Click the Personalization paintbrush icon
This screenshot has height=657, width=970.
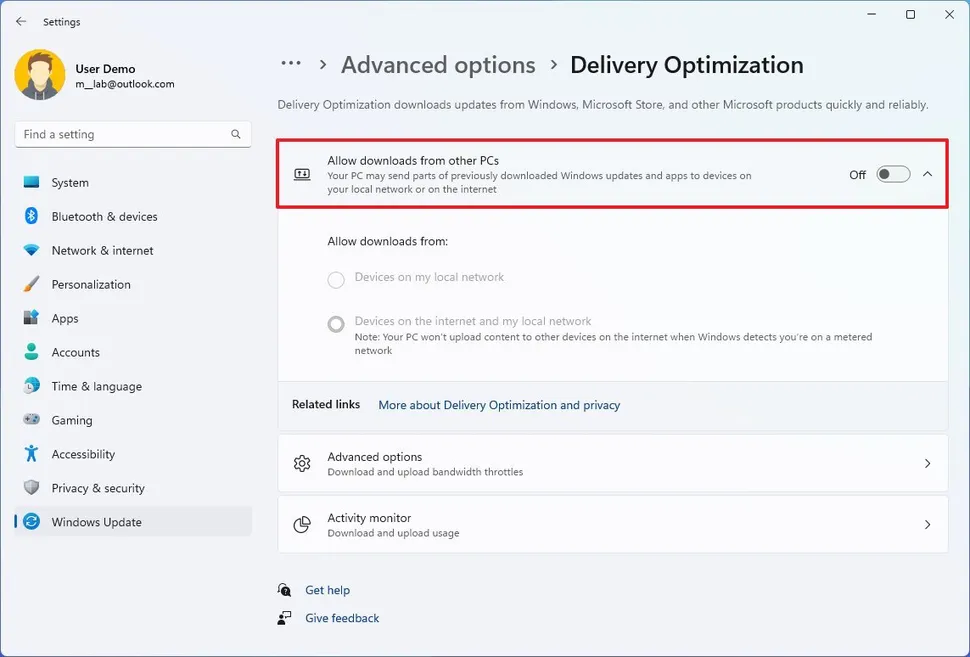31,284
